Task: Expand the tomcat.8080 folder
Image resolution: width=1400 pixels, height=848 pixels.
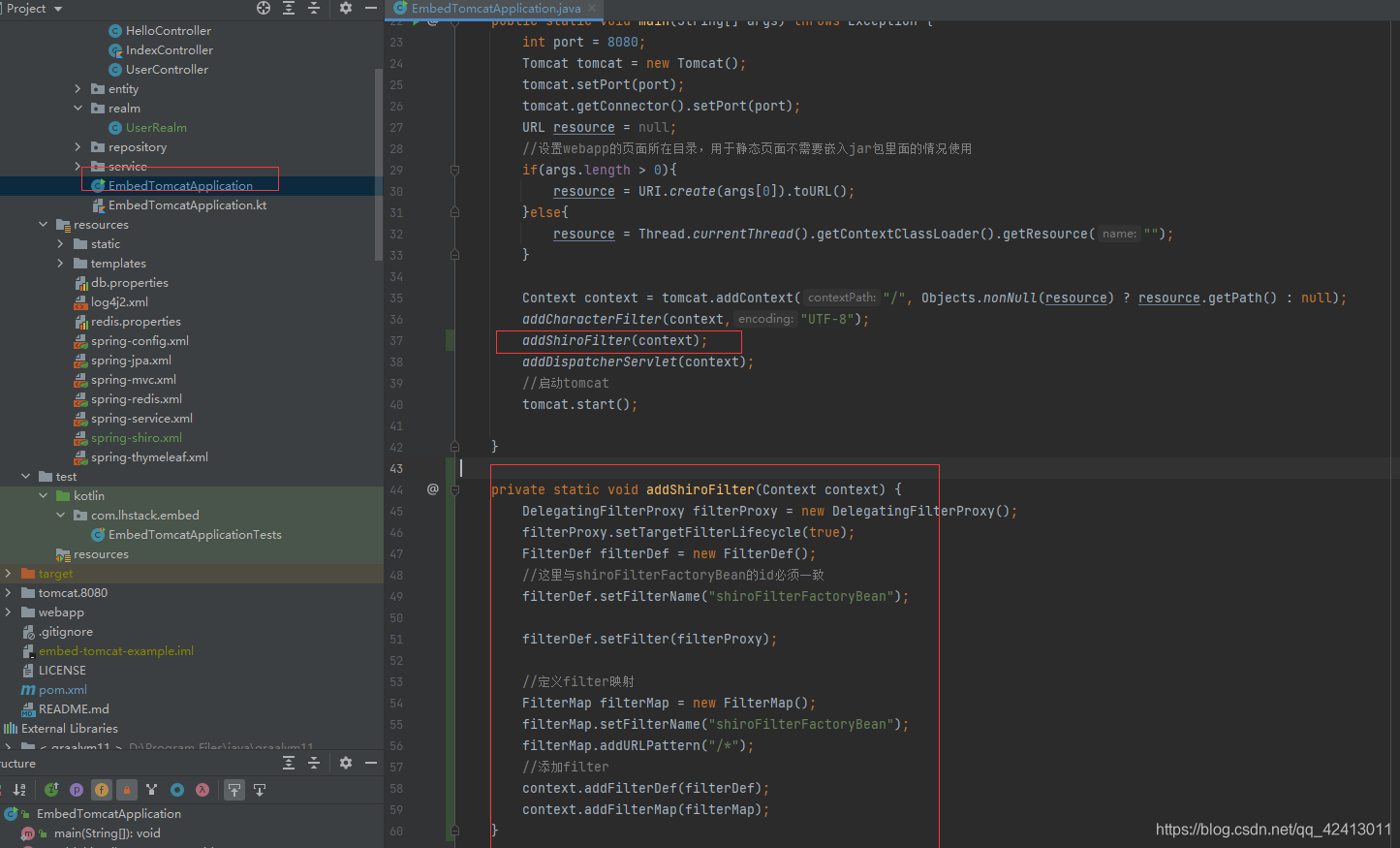Action: (9, 593)
